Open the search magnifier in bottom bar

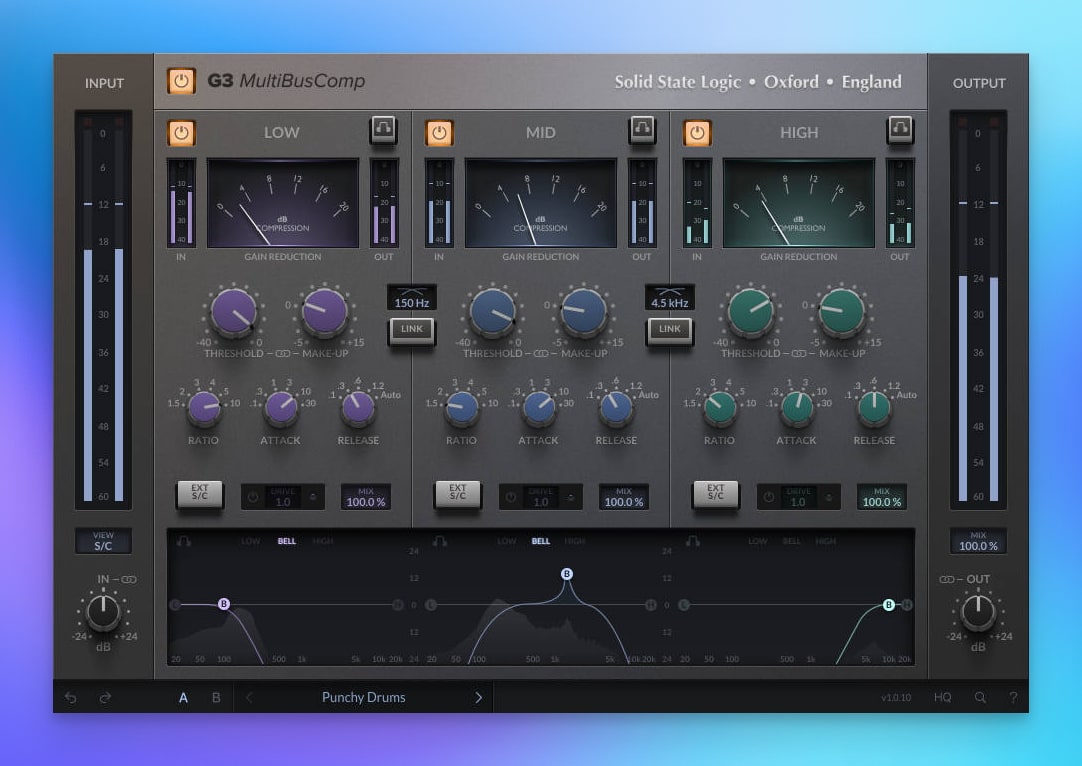(980, 698)
